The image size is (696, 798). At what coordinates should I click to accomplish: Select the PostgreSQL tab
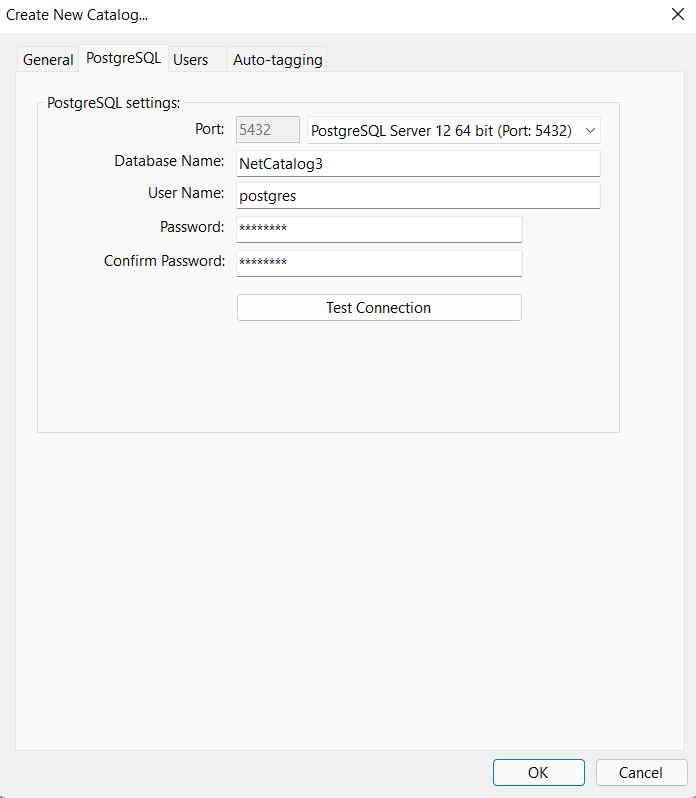pyautogui.click(x=123, y=59)
